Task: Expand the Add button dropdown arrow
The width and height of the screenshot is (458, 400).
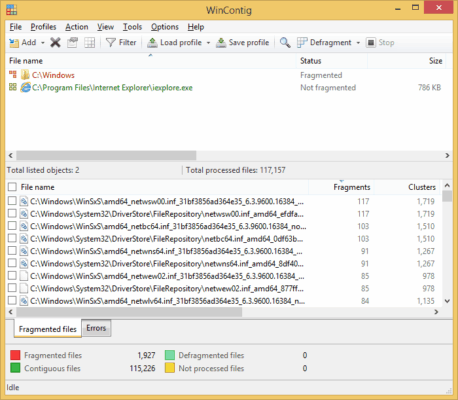Action: pos(43,43)
